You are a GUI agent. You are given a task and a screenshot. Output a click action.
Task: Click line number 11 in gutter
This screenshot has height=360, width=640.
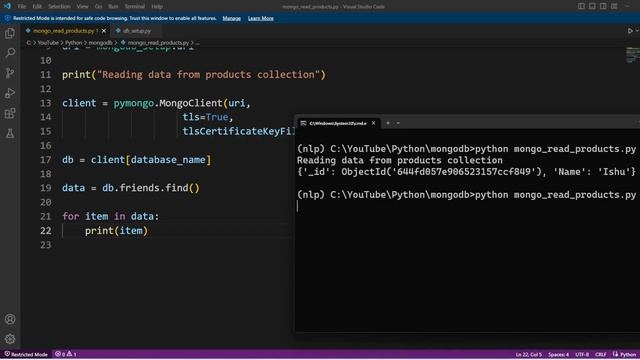[46, 75]
